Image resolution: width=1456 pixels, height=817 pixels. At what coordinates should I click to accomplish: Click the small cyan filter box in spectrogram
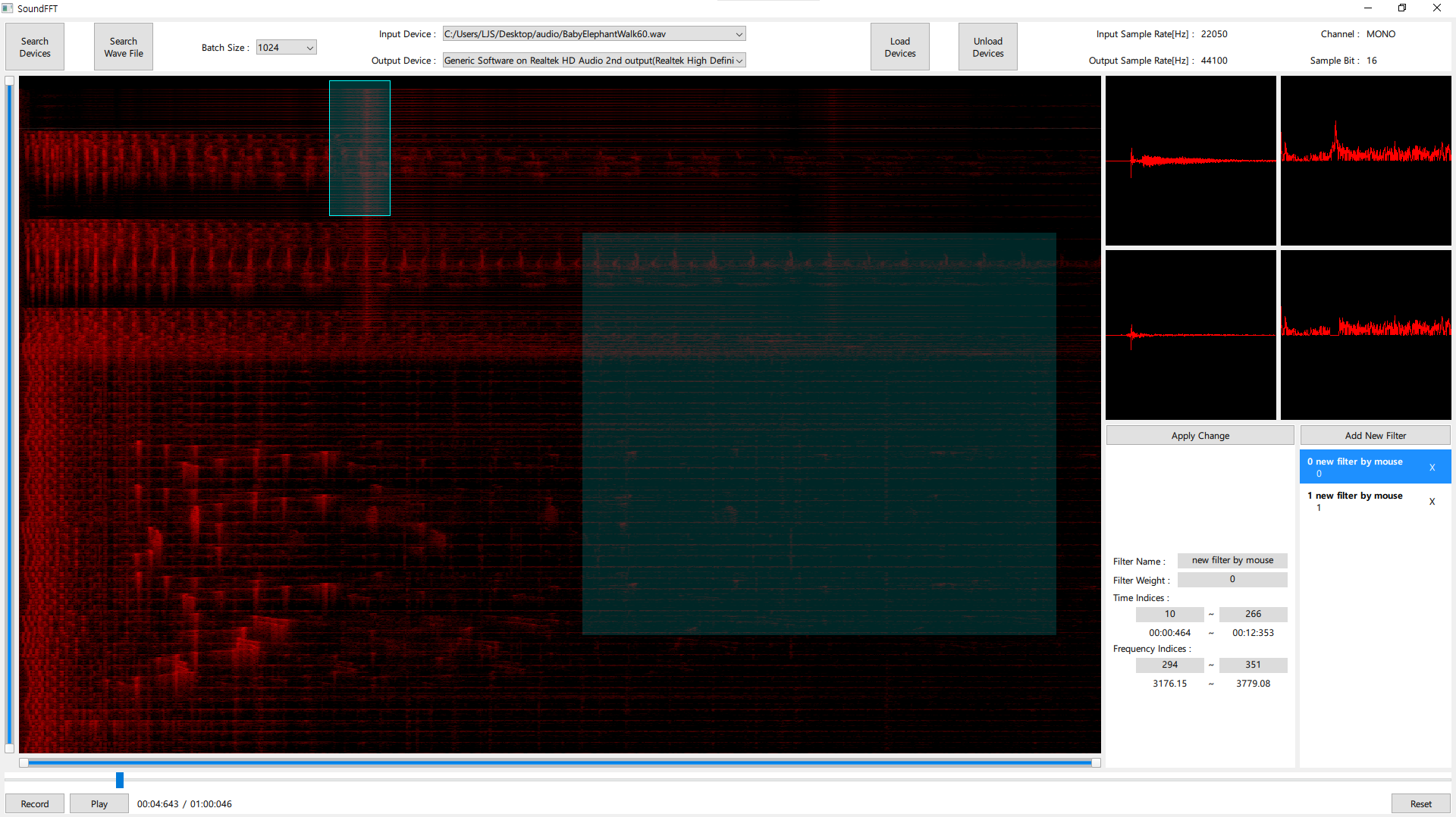[359, 149]
